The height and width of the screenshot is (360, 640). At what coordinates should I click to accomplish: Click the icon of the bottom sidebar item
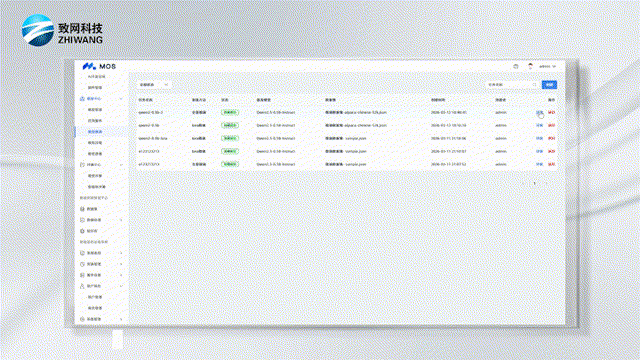click(x=82, y=319)
